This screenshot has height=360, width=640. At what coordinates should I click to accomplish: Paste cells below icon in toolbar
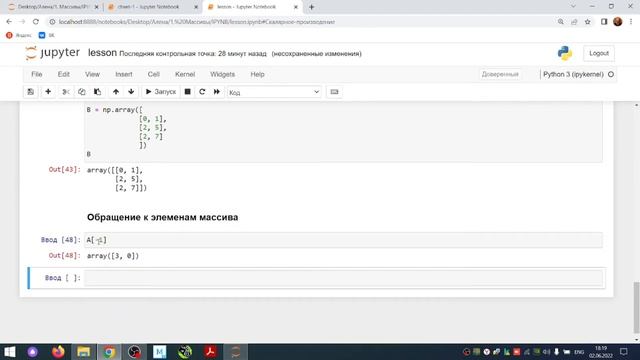(x=98, y=92)
